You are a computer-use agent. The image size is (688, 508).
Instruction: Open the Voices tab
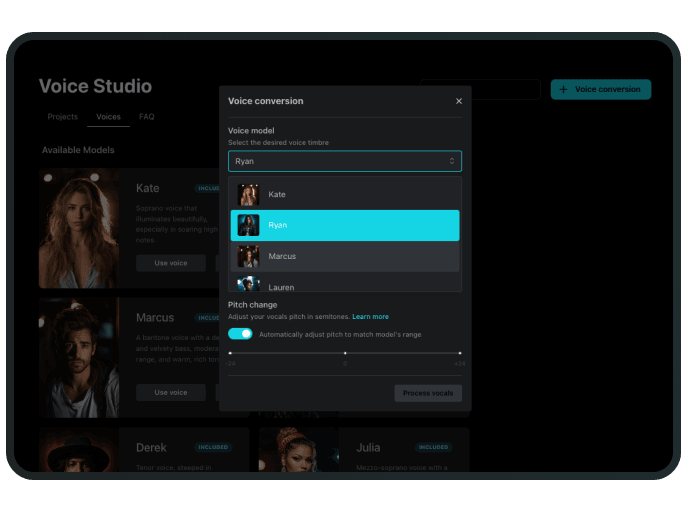108,117
